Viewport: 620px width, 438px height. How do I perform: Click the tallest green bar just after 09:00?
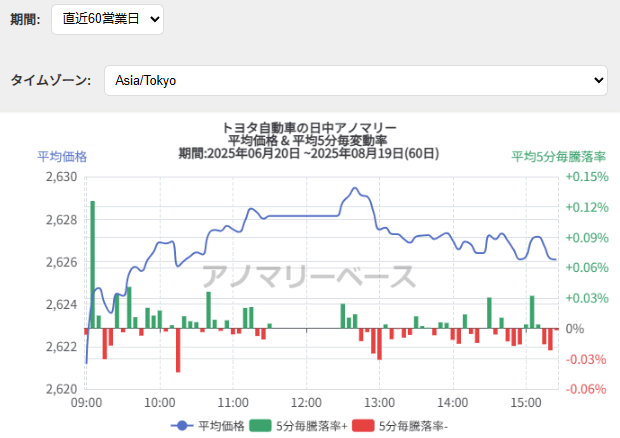click(93, 264)
